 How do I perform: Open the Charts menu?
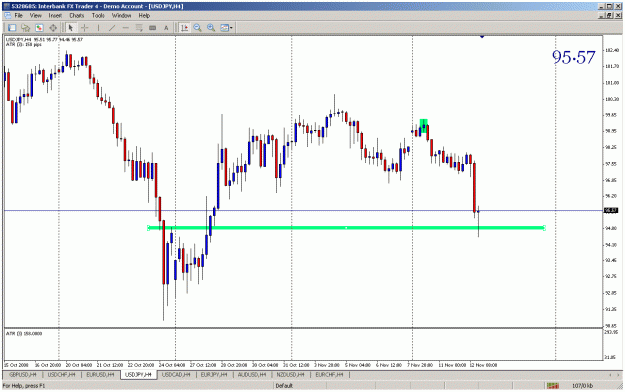[x=77, y=16]
